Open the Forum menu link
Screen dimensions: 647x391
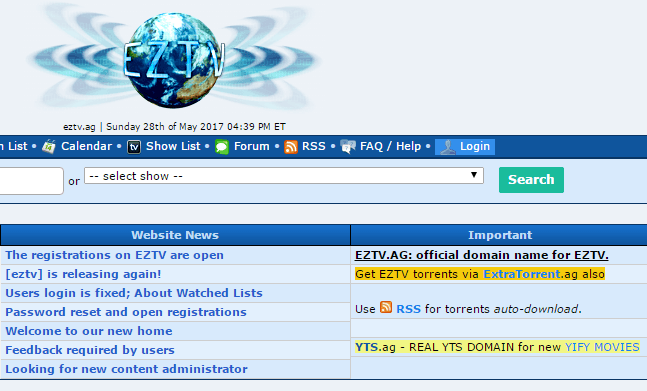tap(251, 146)
